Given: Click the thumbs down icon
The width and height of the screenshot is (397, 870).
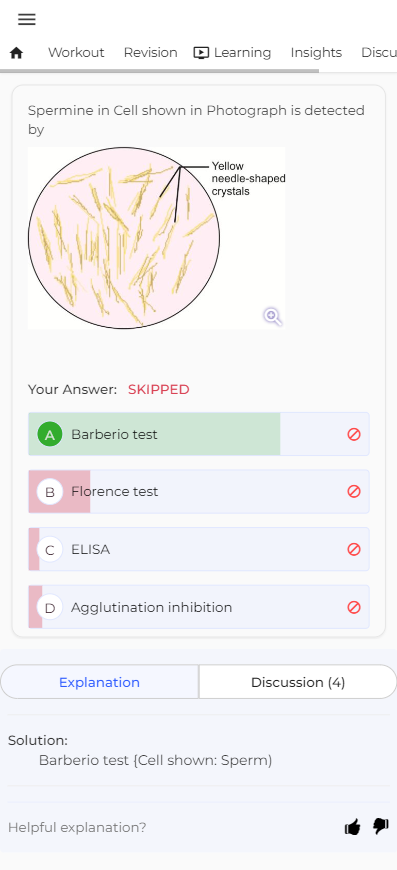Looking at the screenshot, I should [x=381, y=827].
